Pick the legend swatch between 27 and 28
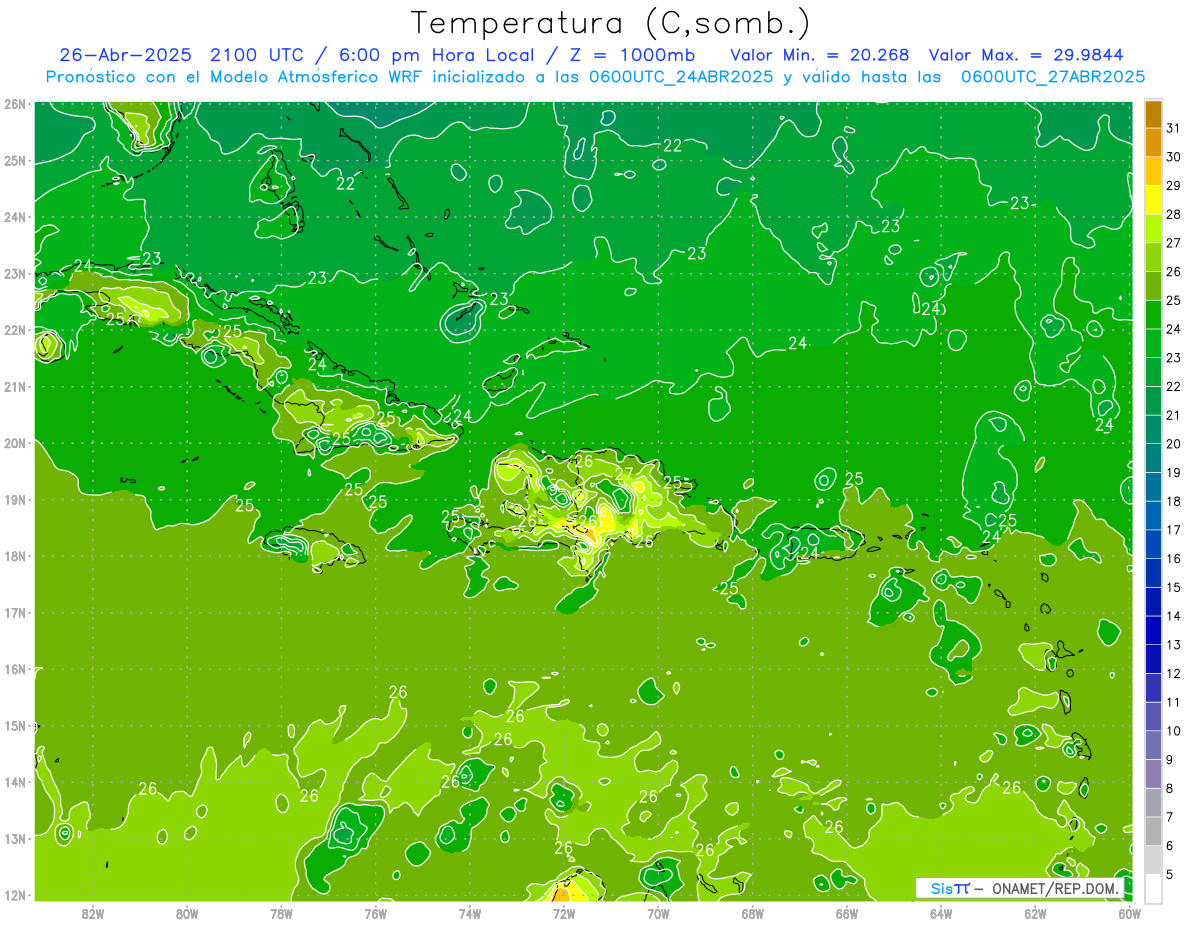1200x927 pixels. pyautogui.click(x=1153, y=228)
